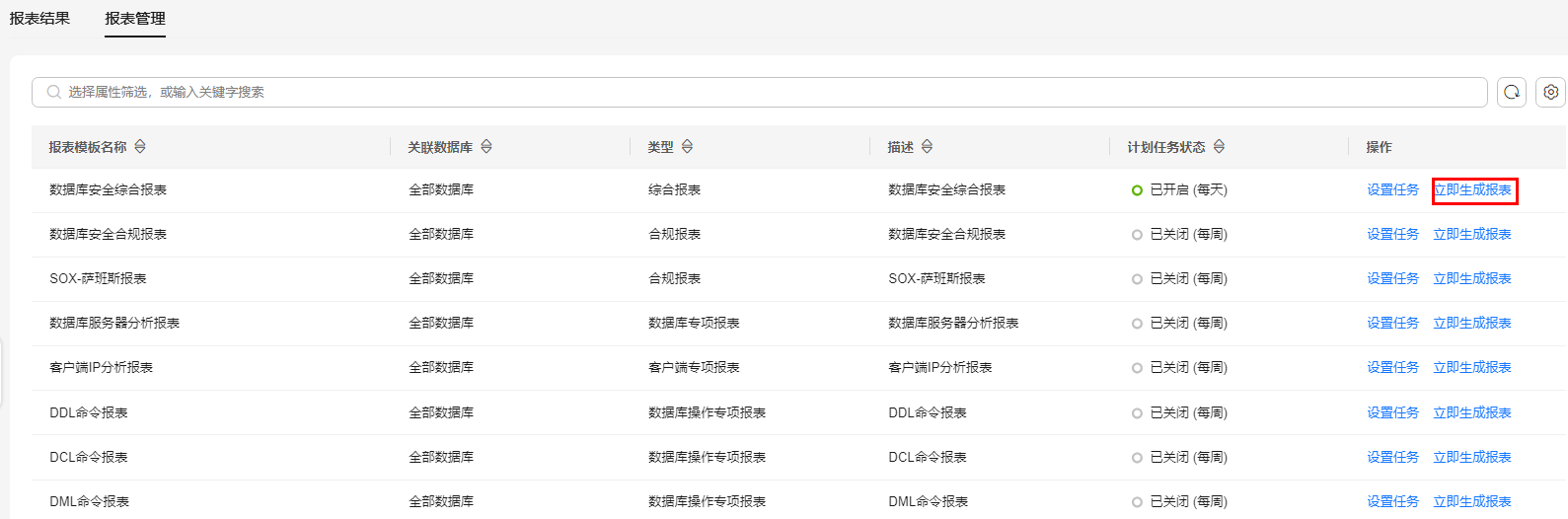Viewport: 1568px width, 519px height.
Task: Click 立即生成报表 for DCL命令报表
Action: pos(1472,457)
